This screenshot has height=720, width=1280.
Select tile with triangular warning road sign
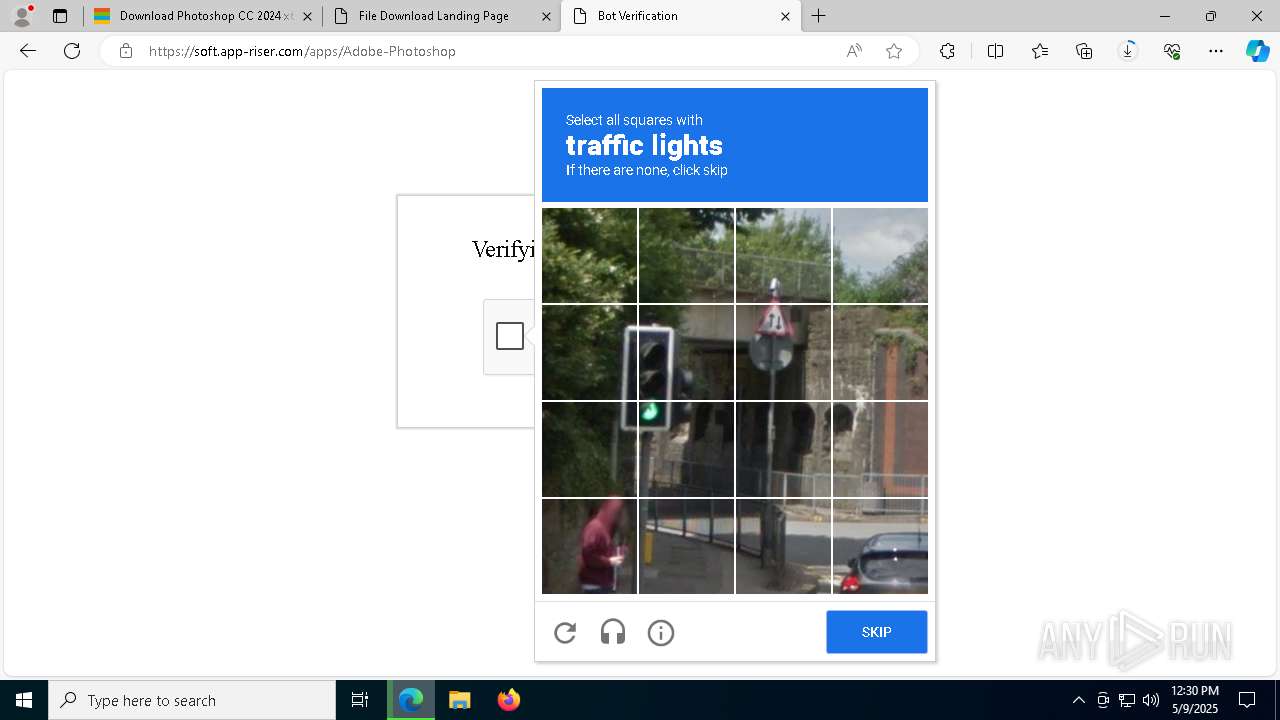(x=783, y=352)
